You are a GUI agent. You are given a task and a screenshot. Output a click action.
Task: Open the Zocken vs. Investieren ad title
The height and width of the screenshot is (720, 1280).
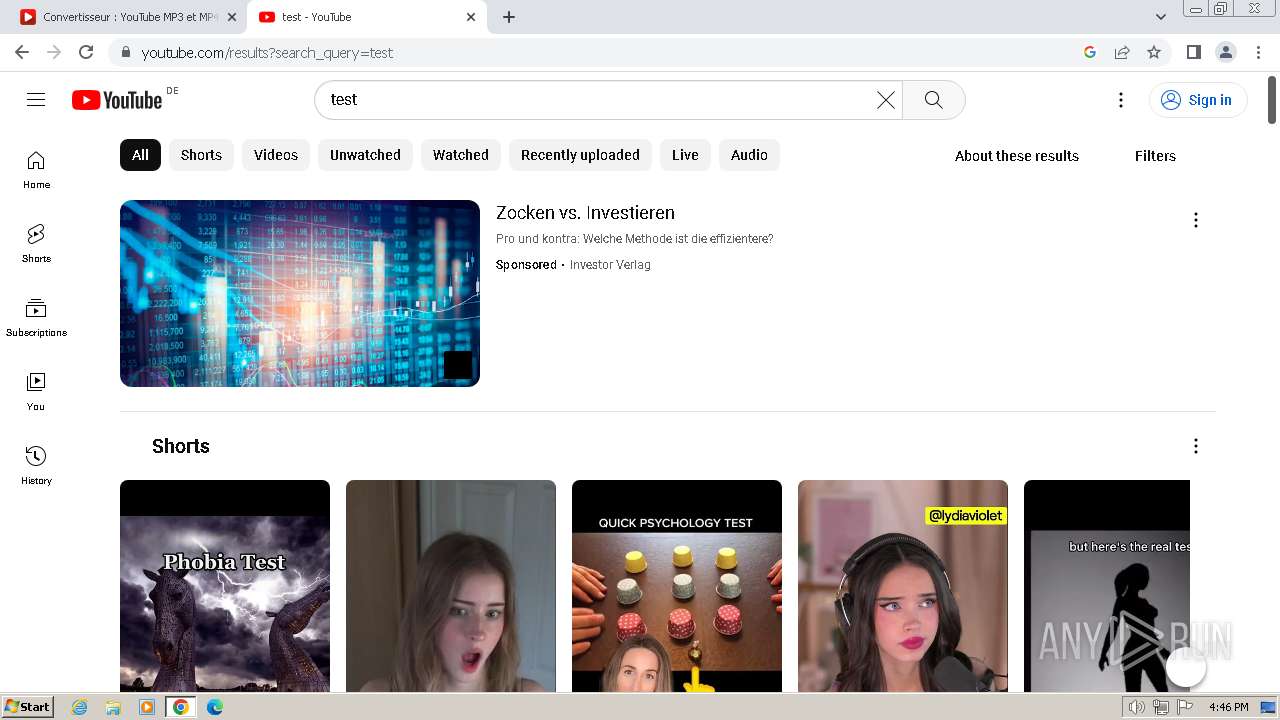[x=585, y=213]
